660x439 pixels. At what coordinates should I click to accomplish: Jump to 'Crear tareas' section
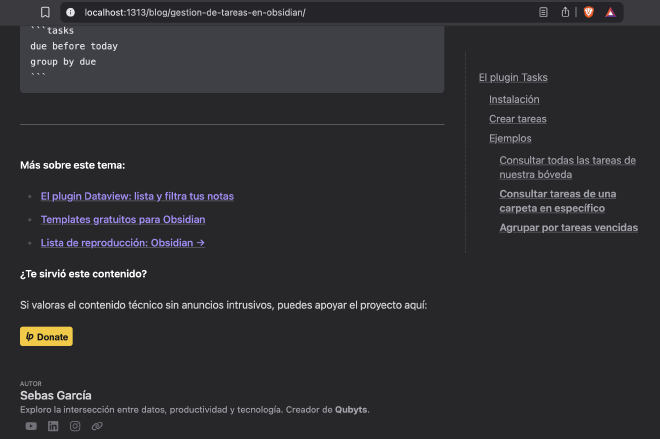[x=518, y=119]
